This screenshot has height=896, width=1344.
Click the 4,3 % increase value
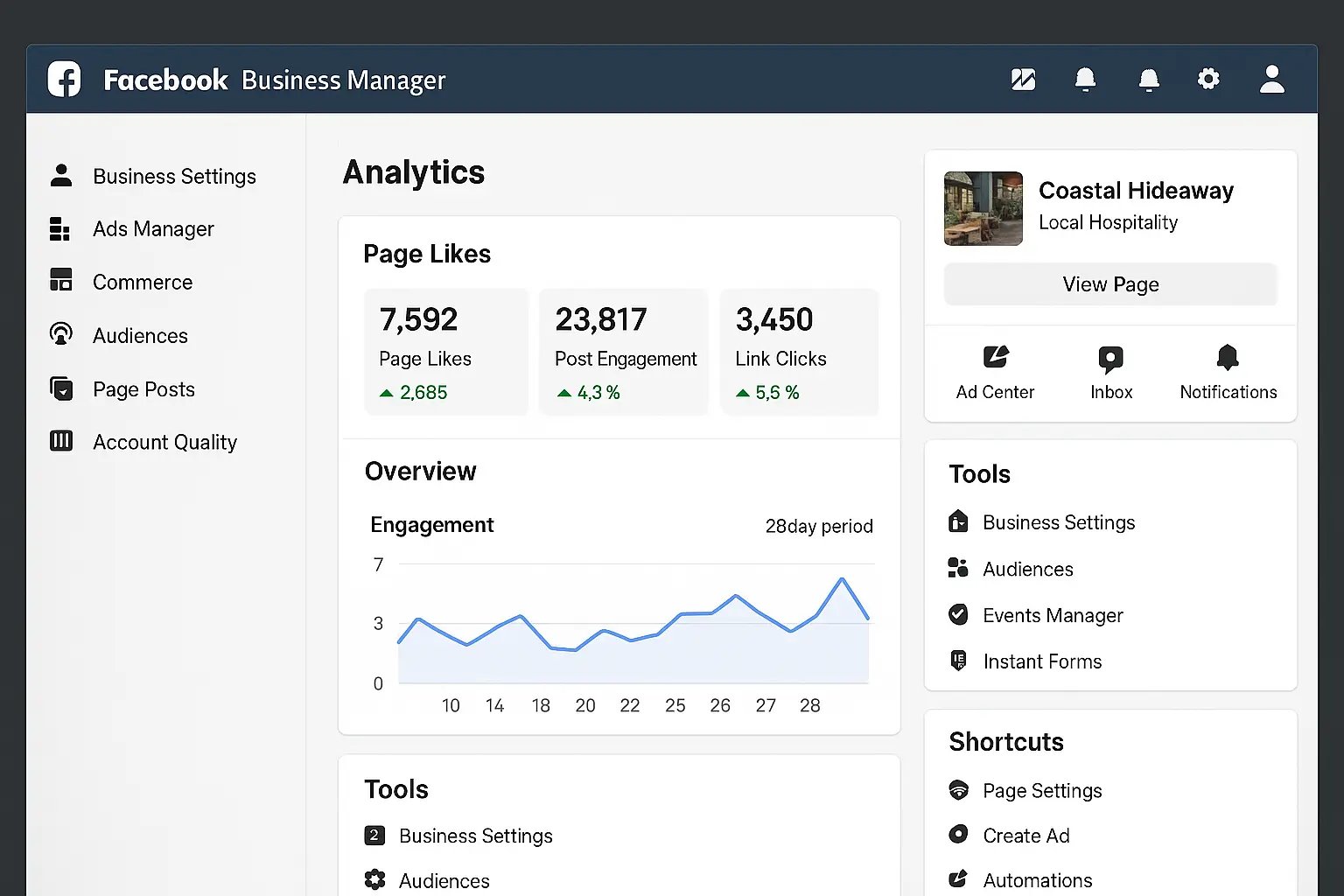pyautogui.click(x=598, y=393)
